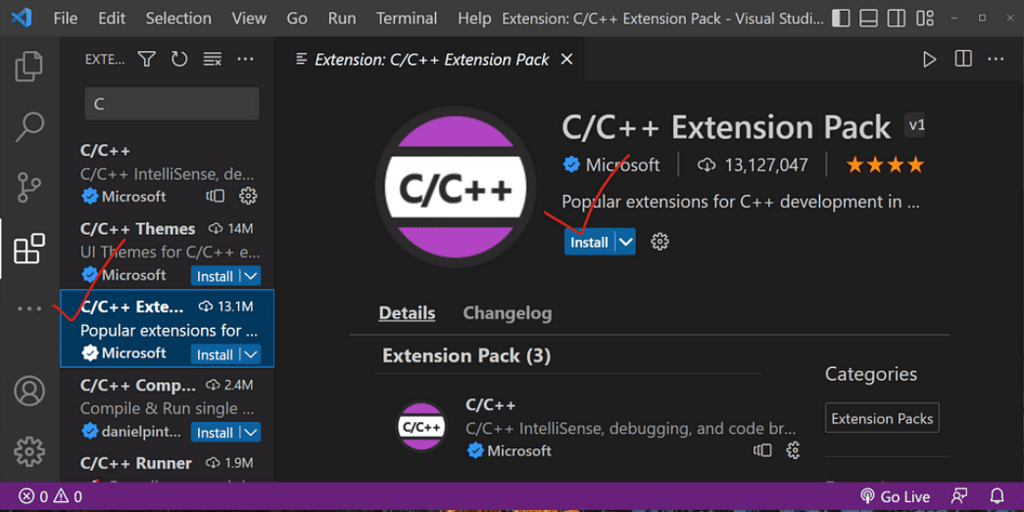Click the version badge next to the title
This screenshot has height=512, width=1024.
[x=915, y=125]
